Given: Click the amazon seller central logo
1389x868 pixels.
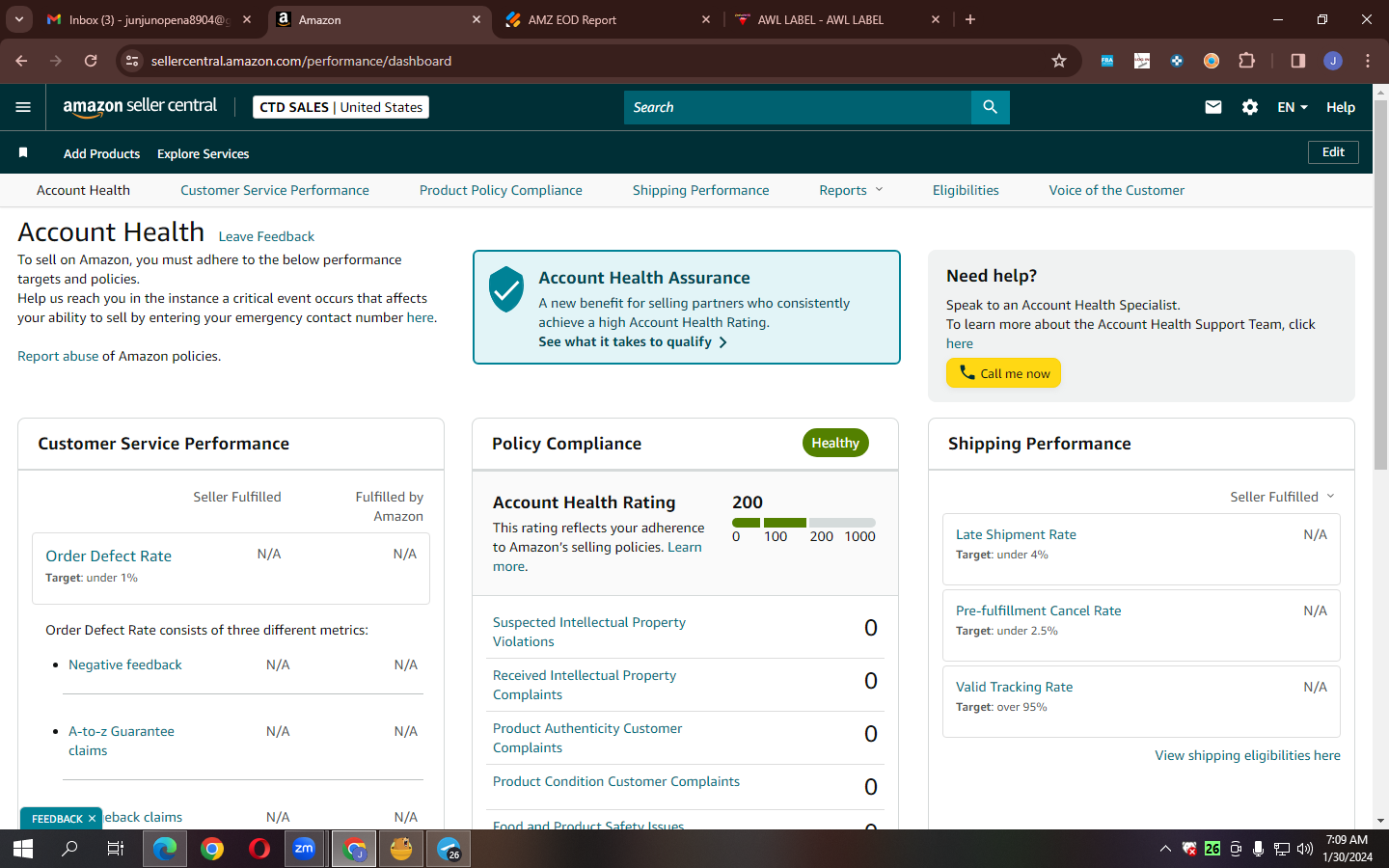Looking at the screenshot, I should (140, 107).
